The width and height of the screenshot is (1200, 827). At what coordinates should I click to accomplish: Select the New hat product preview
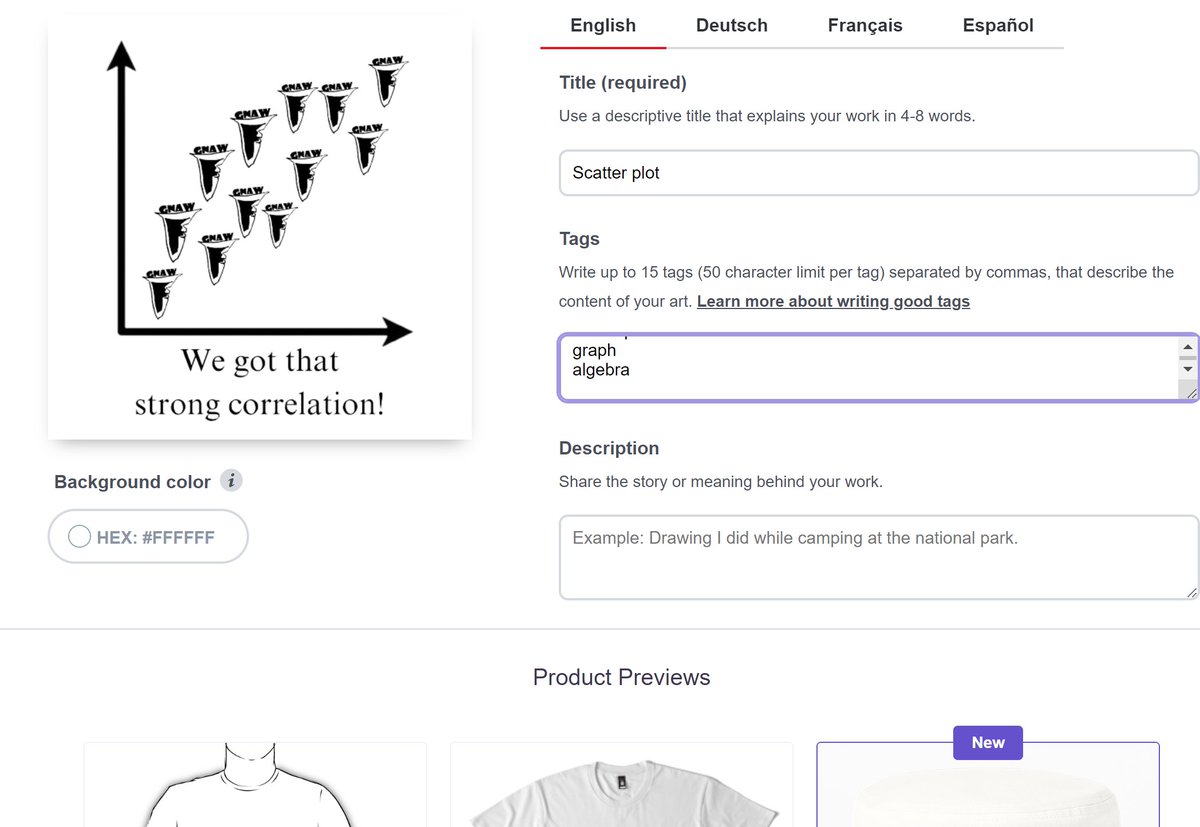pos(988,795)
